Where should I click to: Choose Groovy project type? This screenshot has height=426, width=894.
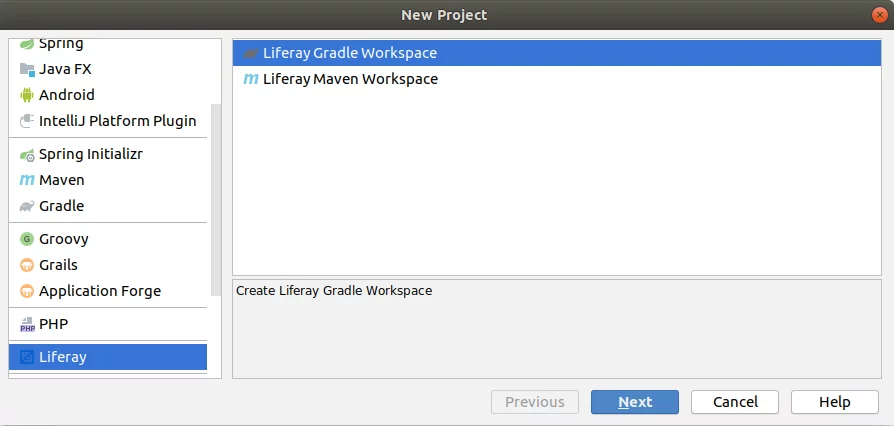point(108,239)
